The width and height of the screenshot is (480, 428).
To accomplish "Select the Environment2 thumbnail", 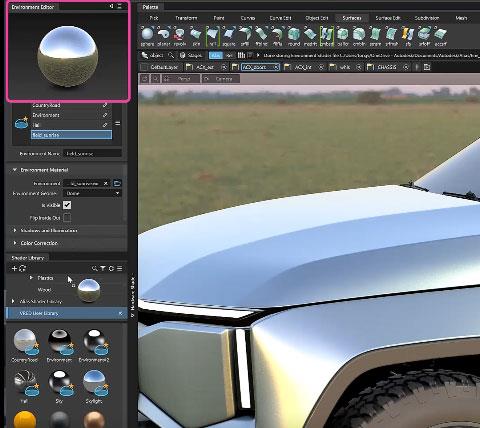I will click(95, 342).
